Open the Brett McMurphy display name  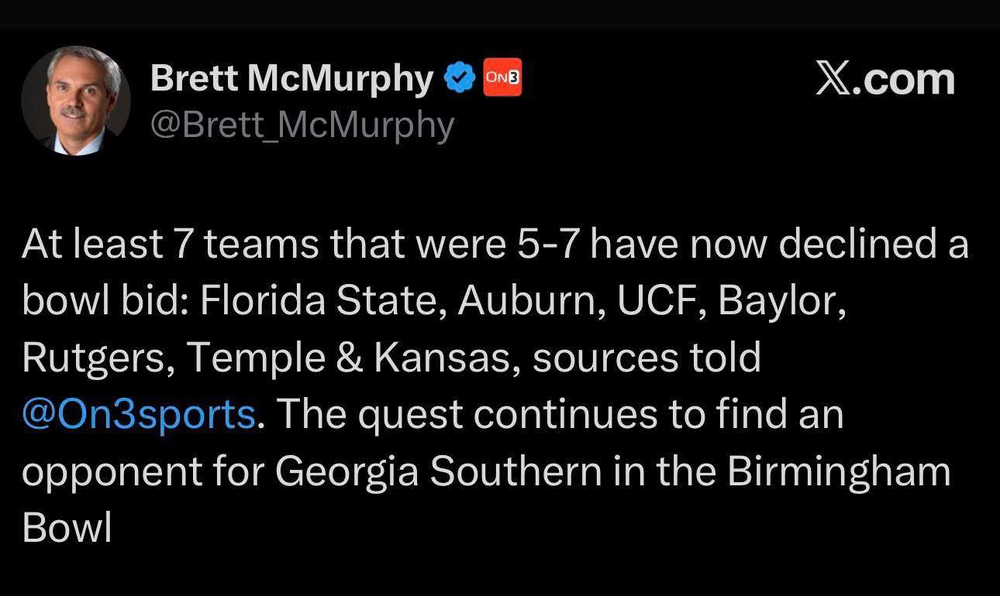pos(292,78)
